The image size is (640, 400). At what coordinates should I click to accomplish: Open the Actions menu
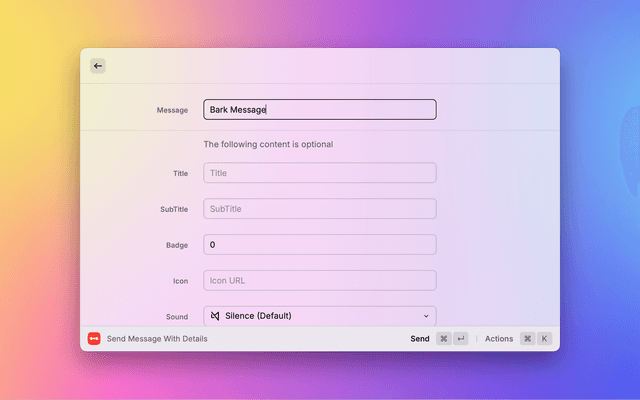coord(499,339)
